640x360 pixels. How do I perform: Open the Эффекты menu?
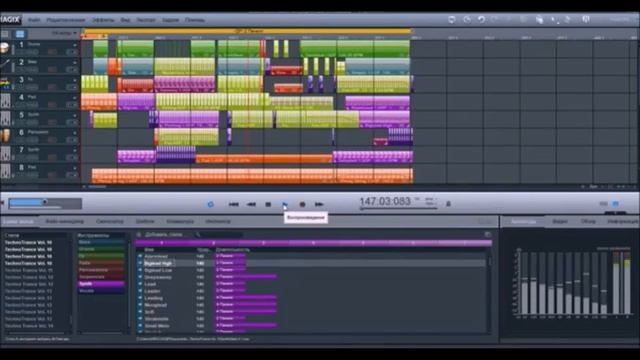pos(103,20)
